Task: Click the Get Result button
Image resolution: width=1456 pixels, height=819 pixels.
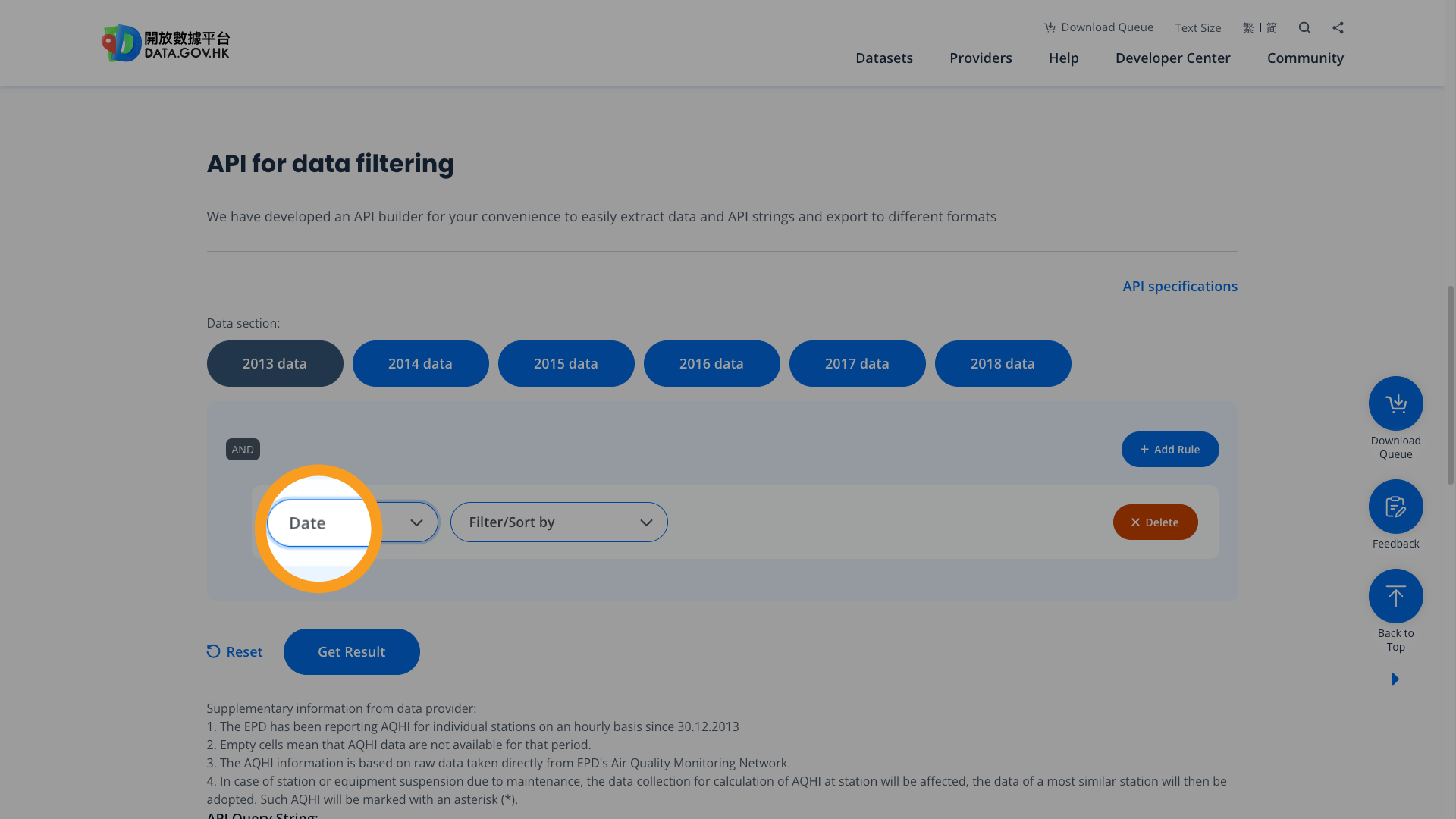Action: point(351,651)
